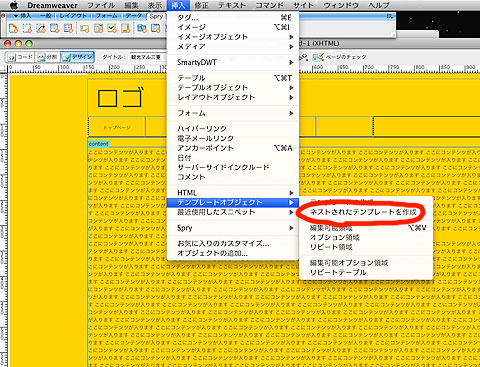Open the テキスト menu
Viewport: 480px width, 367px height.
click(x=232, y=5)
